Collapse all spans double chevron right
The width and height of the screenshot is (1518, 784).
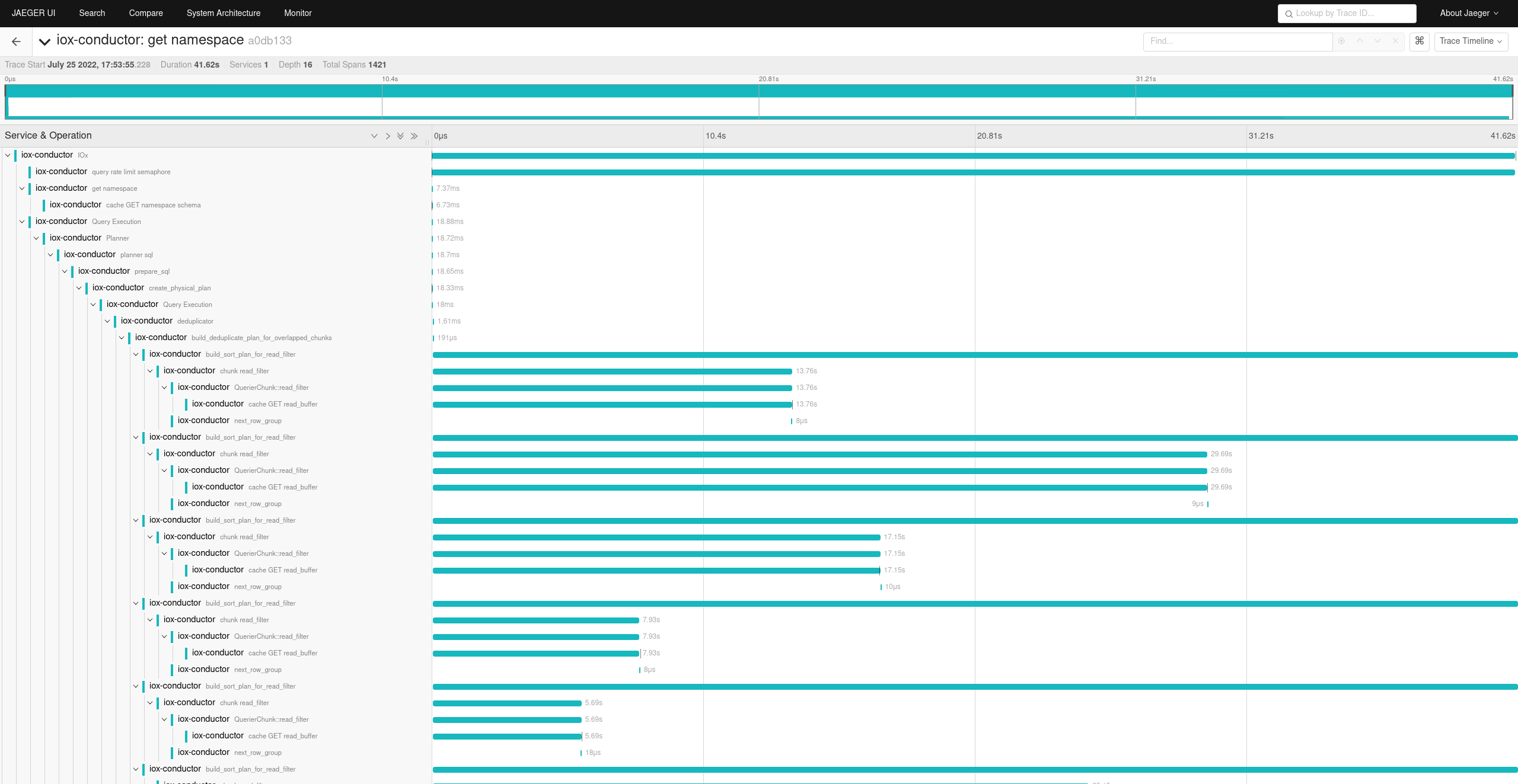click(x=414, y=136)
